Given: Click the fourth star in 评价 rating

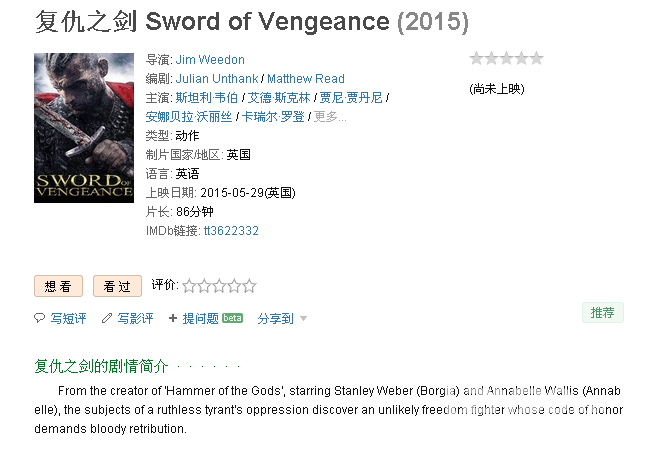Looking at the screenshot, I should click(234, 286).
